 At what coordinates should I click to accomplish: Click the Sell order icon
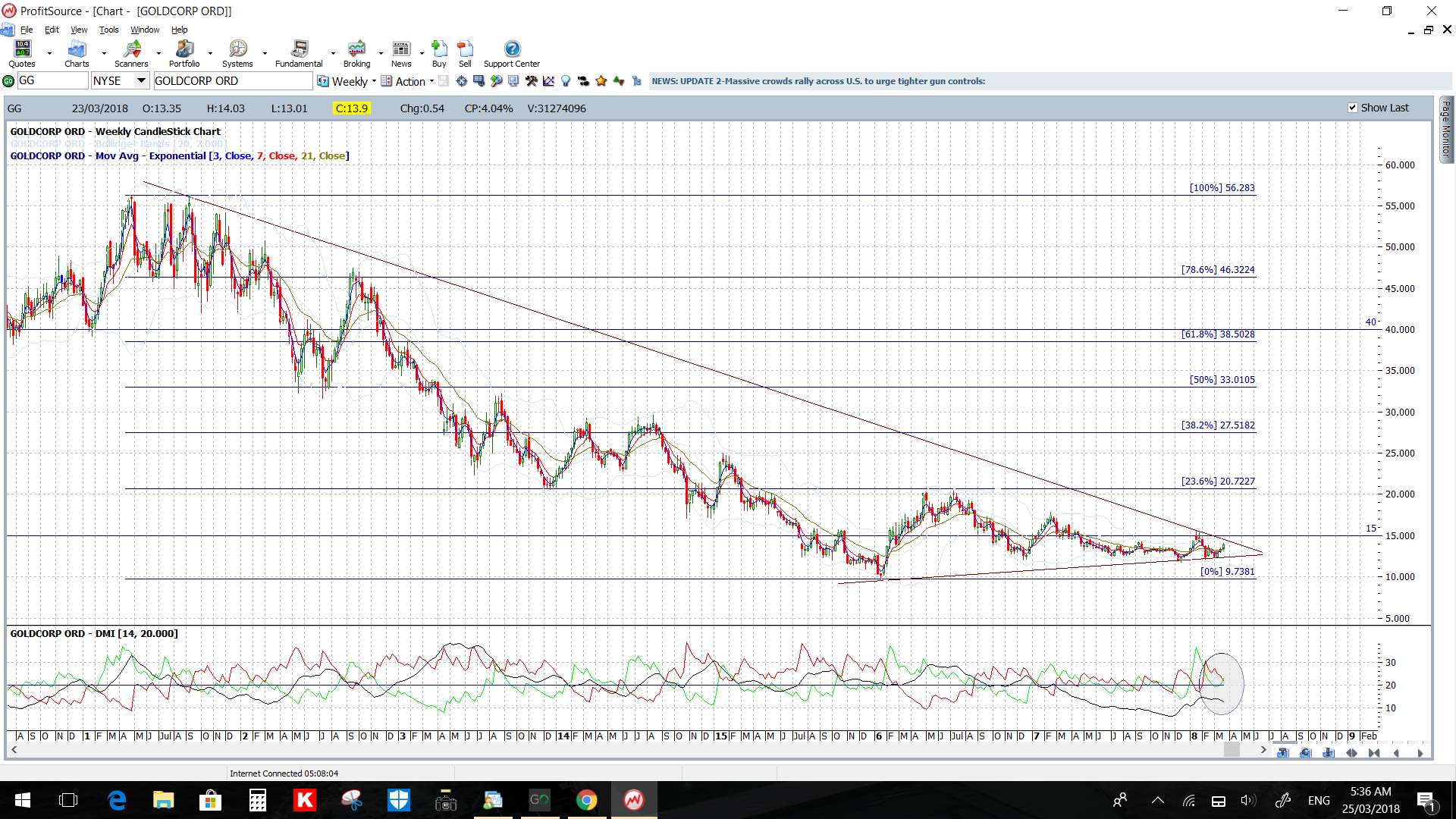coord(465,49)
